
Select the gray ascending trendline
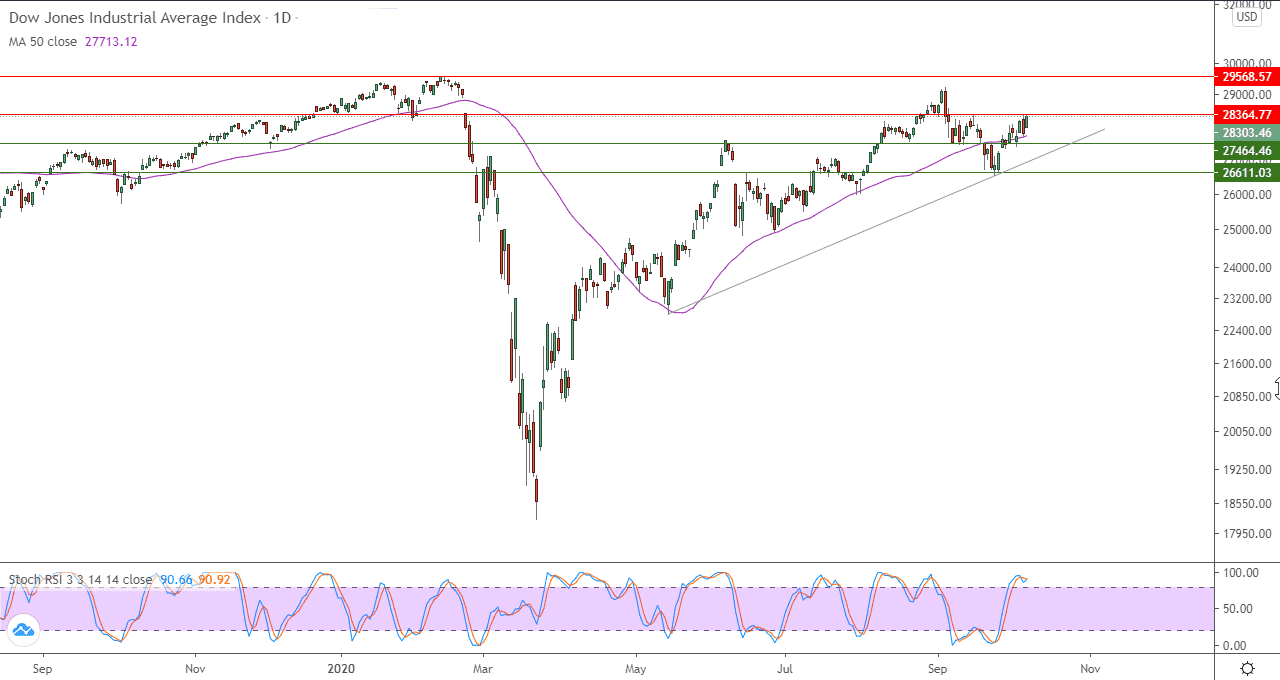tap(886, 220)
